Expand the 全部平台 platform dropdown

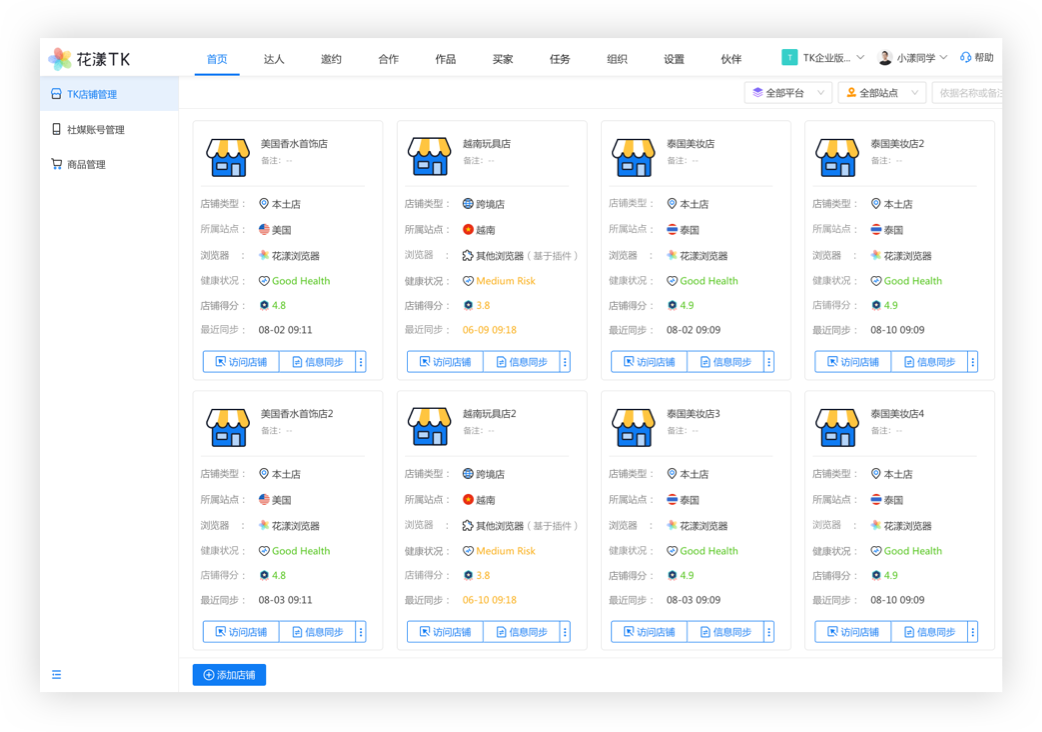pyautogui.click(x=788, y=93)
